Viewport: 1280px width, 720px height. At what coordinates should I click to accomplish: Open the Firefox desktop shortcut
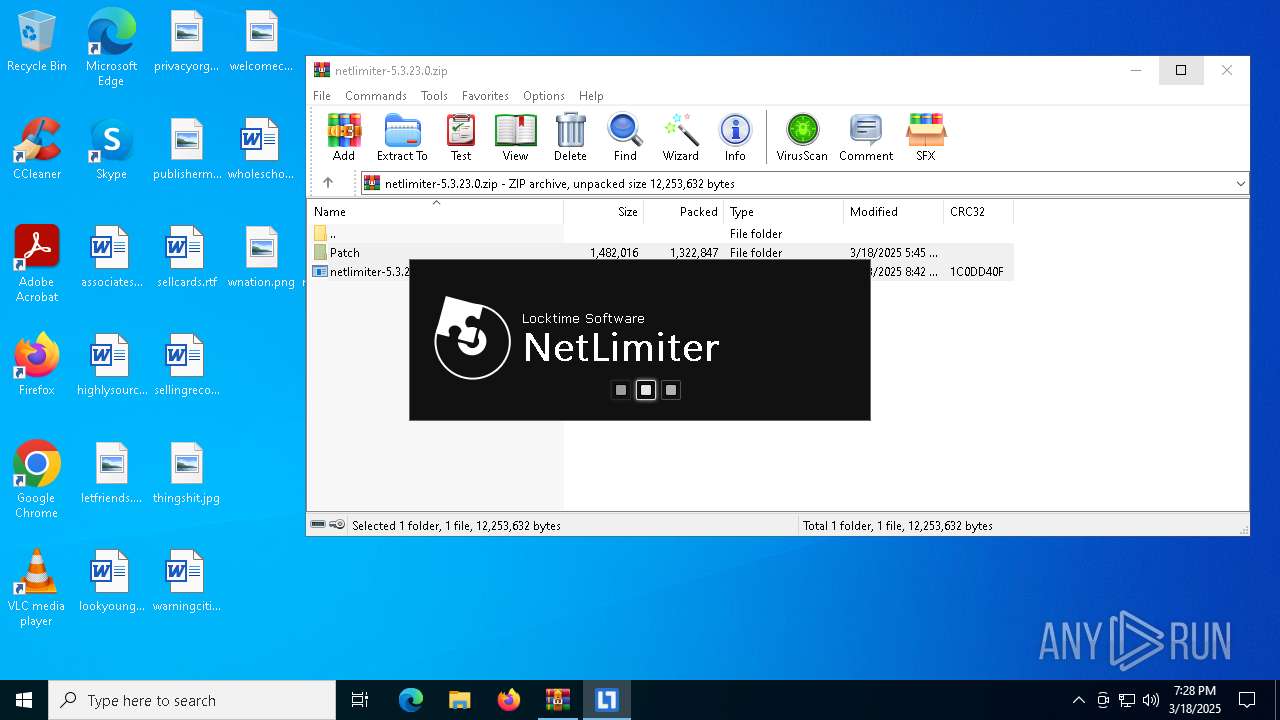click(37, 365)
